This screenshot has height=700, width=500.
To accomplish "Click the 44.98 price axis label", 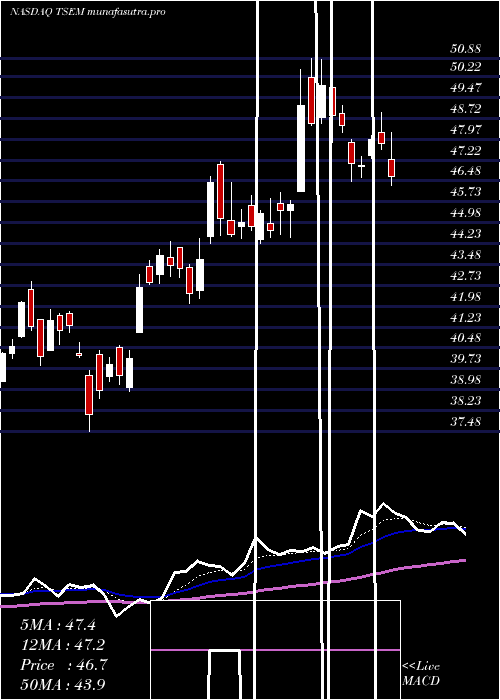I will pyautogui.click(x=466, y=212).
